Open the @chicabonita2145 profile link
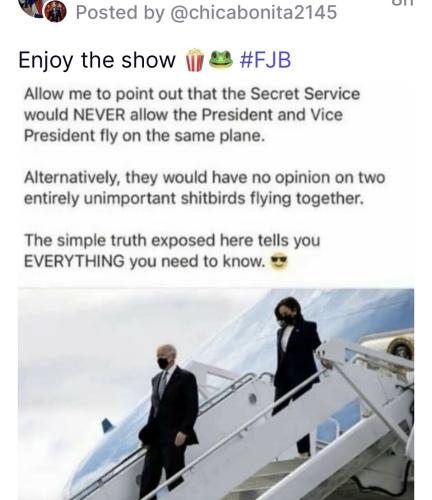The width and height of the screenshot is (432, 500). (253, 12)
